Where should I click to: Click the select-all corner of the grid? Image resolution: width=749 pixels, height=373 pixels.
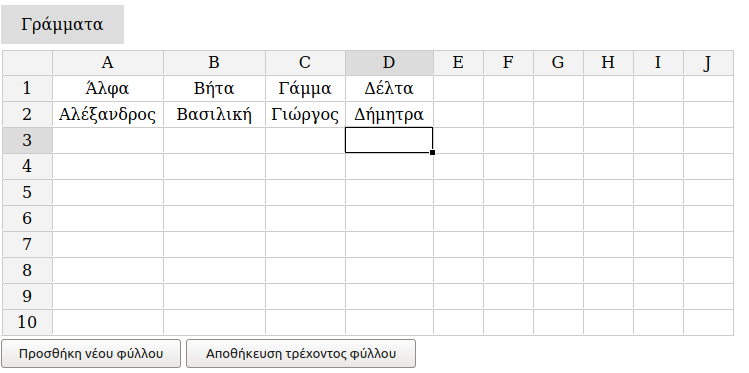[27, 63]
